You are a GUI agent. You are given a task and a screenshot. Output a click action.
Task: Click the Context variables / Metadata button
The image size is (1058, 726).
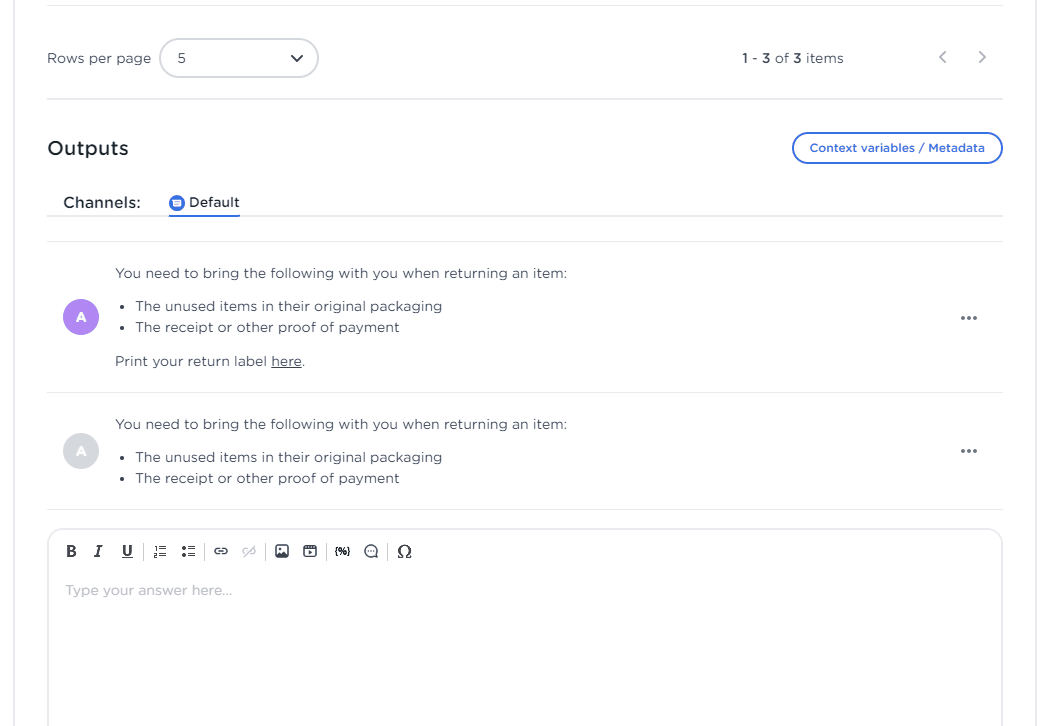click(897, 148)
